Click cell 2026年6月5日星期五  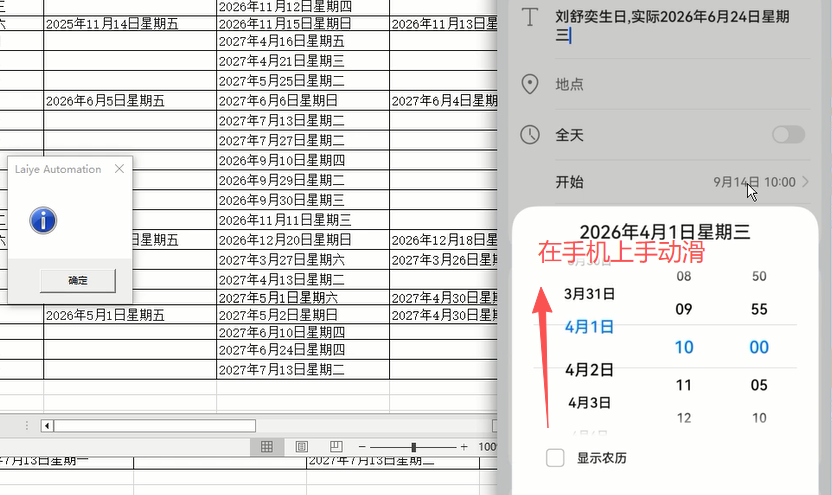point(130,101)
